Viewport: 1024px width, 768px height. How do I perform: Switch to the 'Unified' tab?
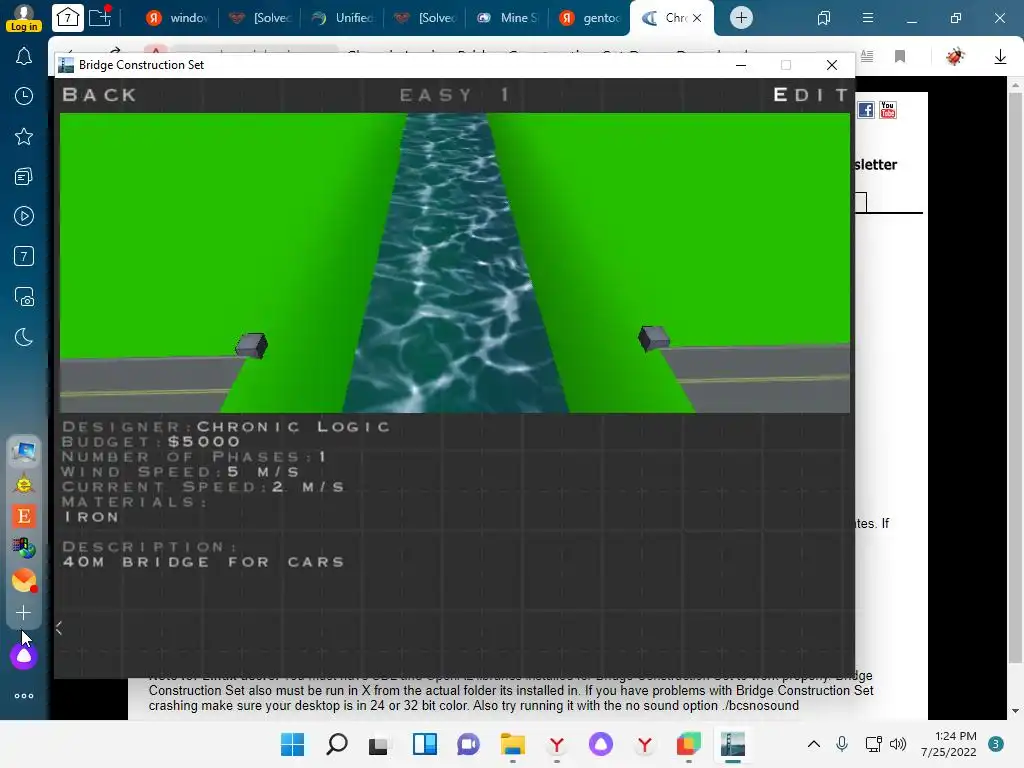coord(342,18)
